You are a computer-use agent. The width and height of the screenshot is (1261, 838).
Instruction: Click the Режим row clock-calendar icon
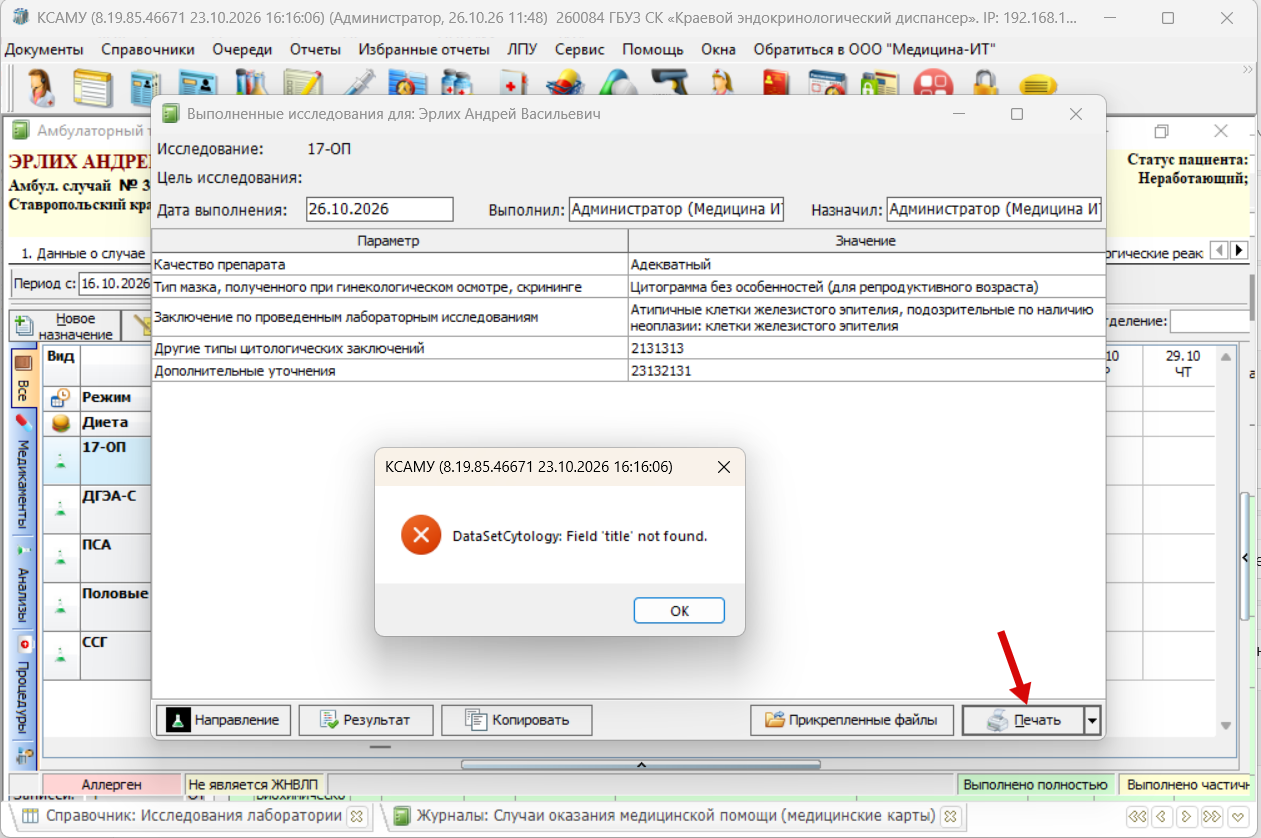pyautogui.click(x=60, y=397)
